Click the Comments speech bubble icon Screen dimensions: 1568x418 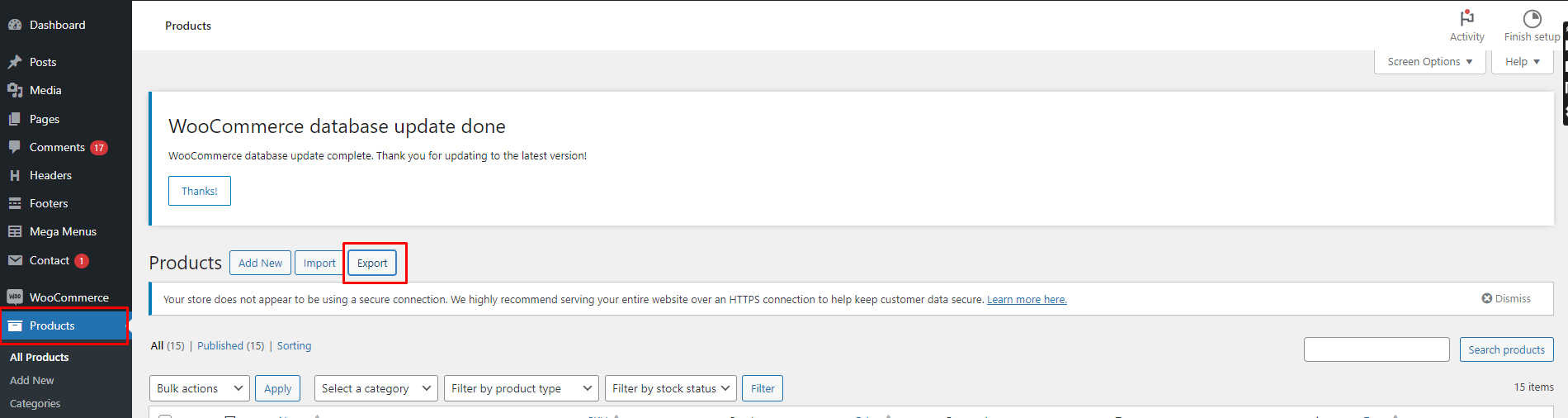click(x=15, y=147)
